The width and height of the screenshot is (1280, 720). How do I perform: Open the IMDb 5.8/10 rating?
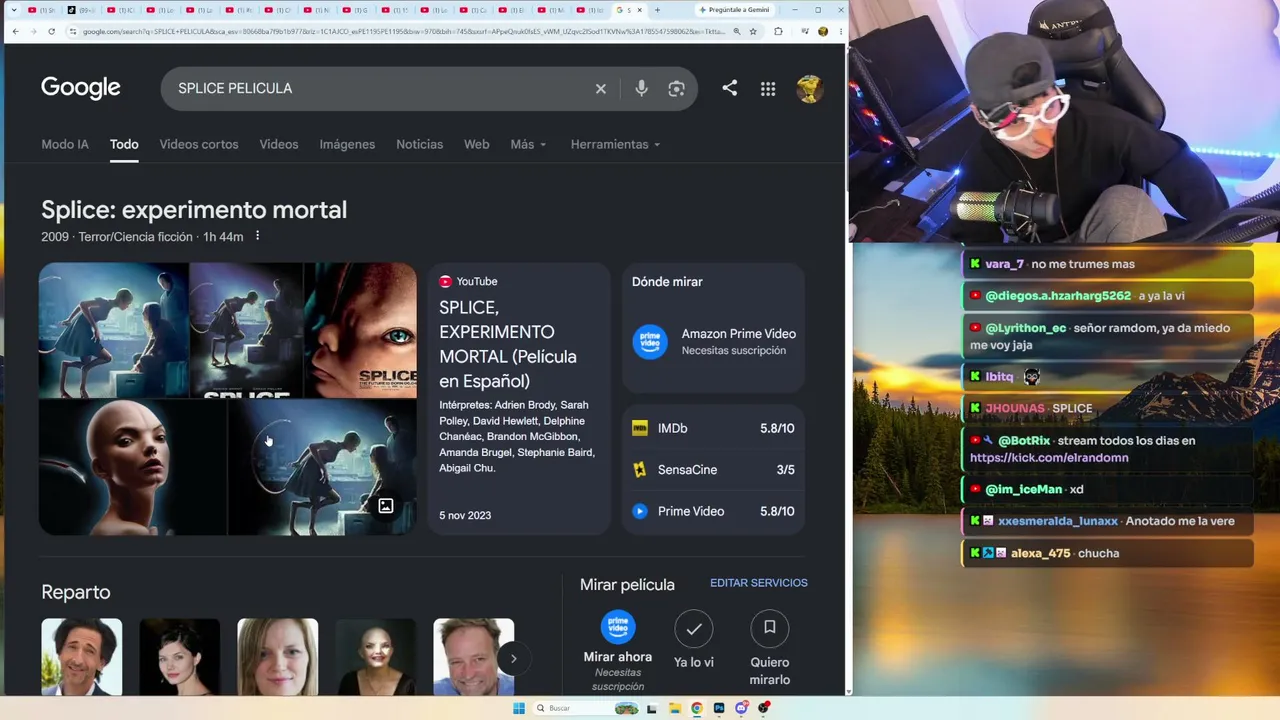pos(713,428)
